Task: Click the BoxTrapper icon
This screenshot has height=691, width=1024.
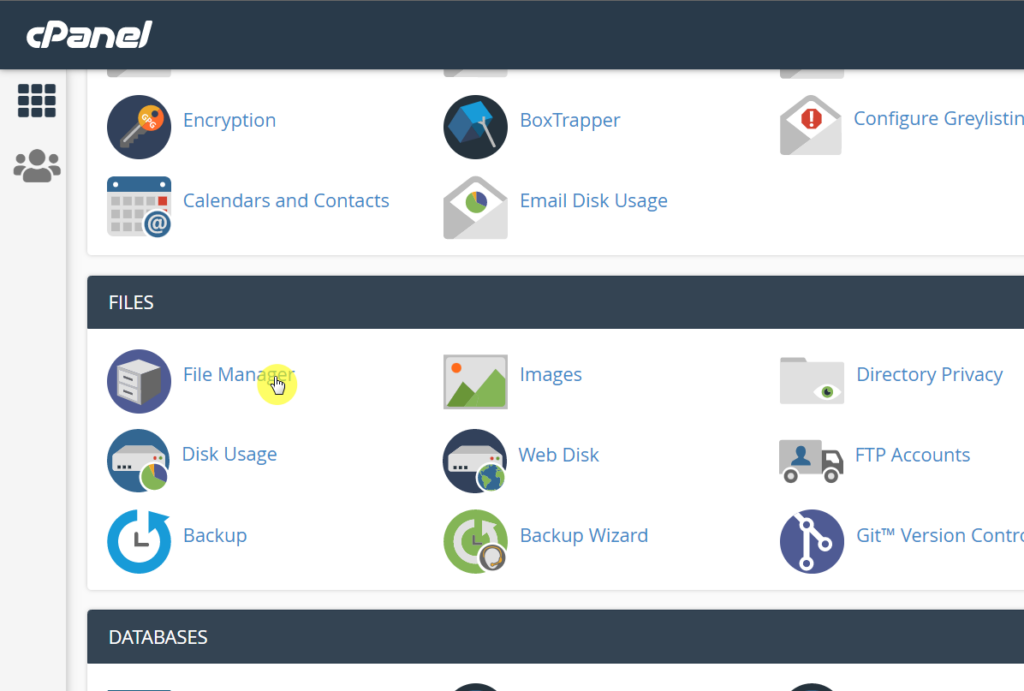Action: 475,127
